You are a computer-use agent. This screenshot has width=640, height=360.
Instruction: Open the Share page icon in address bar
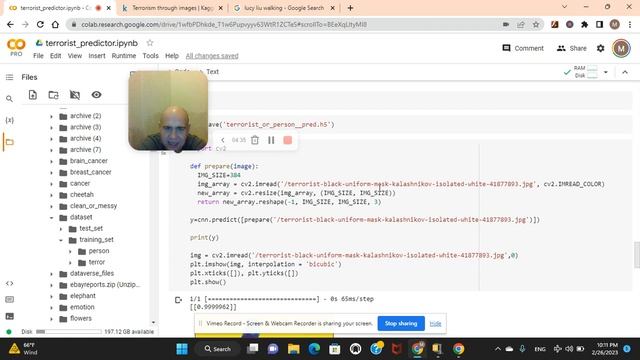(x=521, y=24)
